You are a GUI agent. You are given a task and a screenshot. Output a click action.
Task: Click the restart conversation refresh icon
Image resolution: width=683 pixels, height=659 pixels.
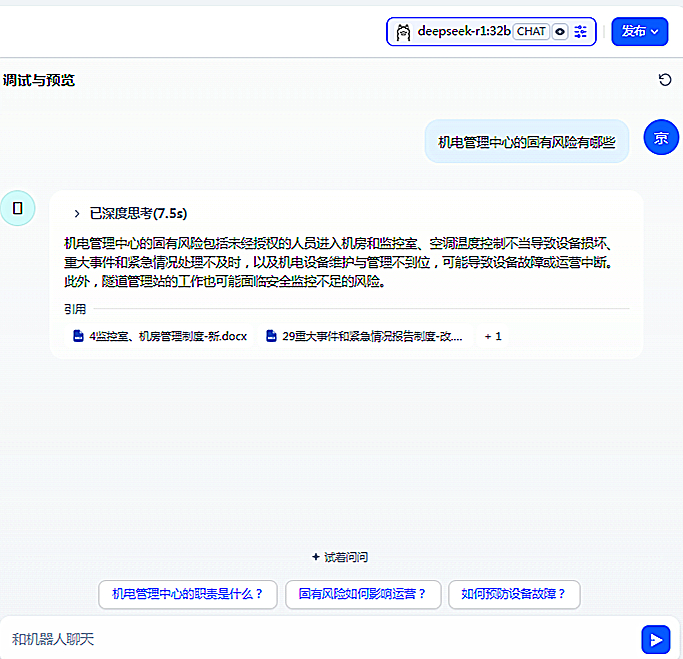coord(665,80)
